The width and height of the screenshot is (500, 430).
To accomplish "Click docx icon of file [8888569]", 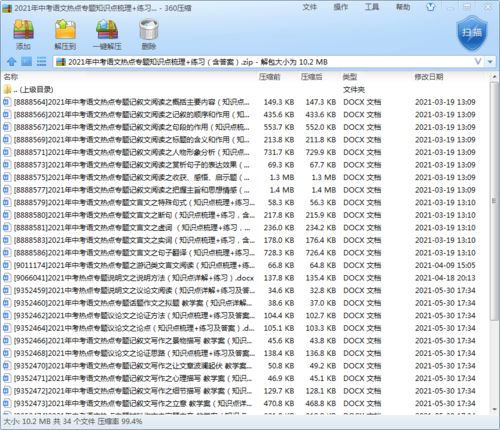I will [6, 140].
